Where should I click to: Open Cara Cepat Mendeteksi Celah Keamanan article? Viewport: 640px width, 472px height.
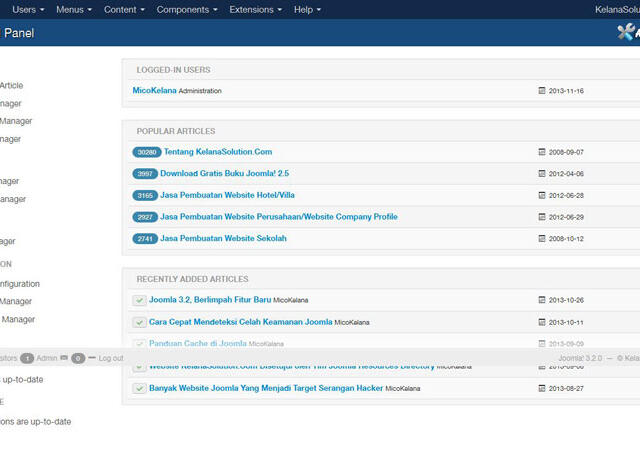click(240, 322)
